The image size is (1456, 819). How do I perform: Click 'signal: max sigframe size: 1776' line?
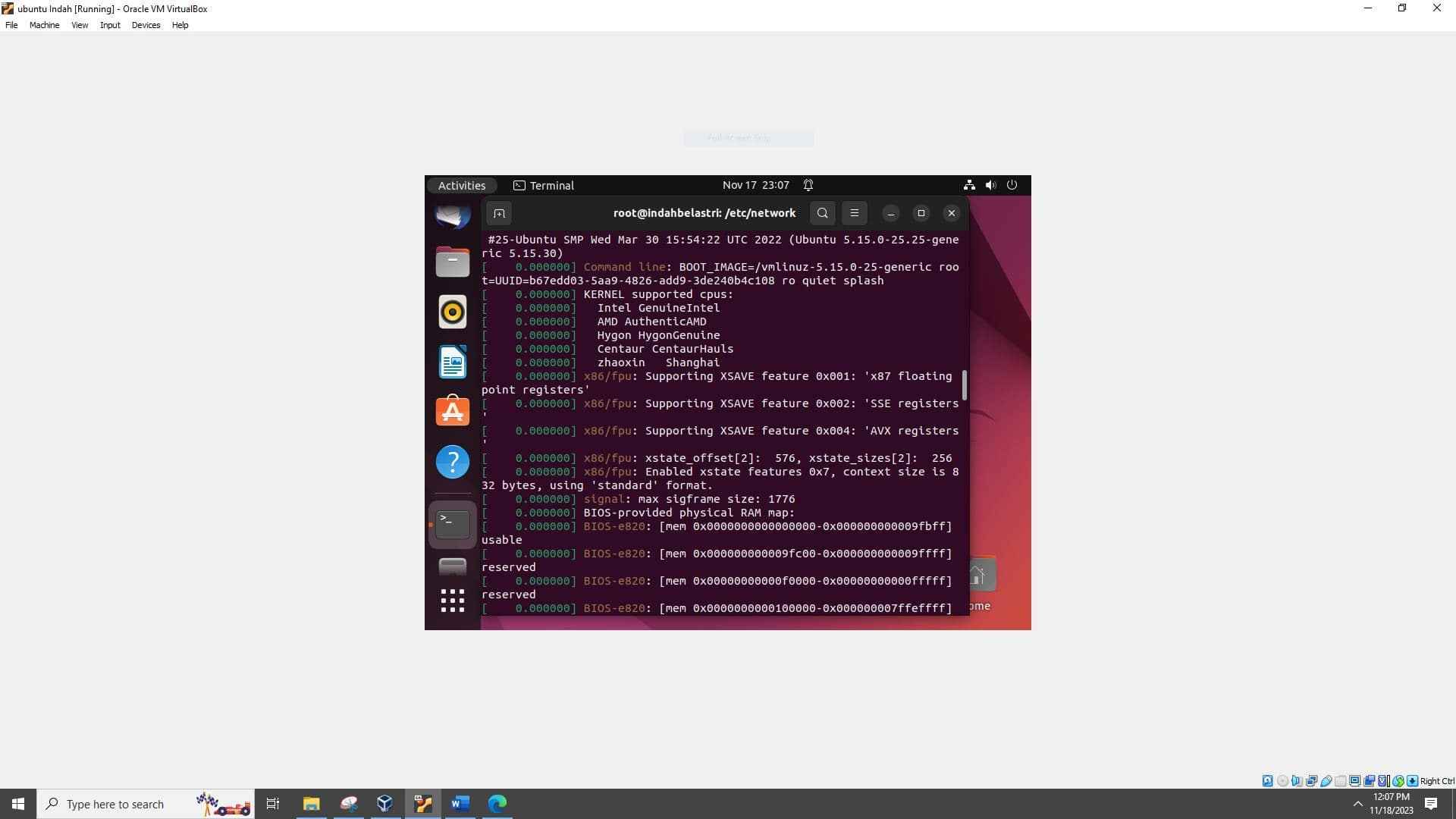click(x=689, y=499)
